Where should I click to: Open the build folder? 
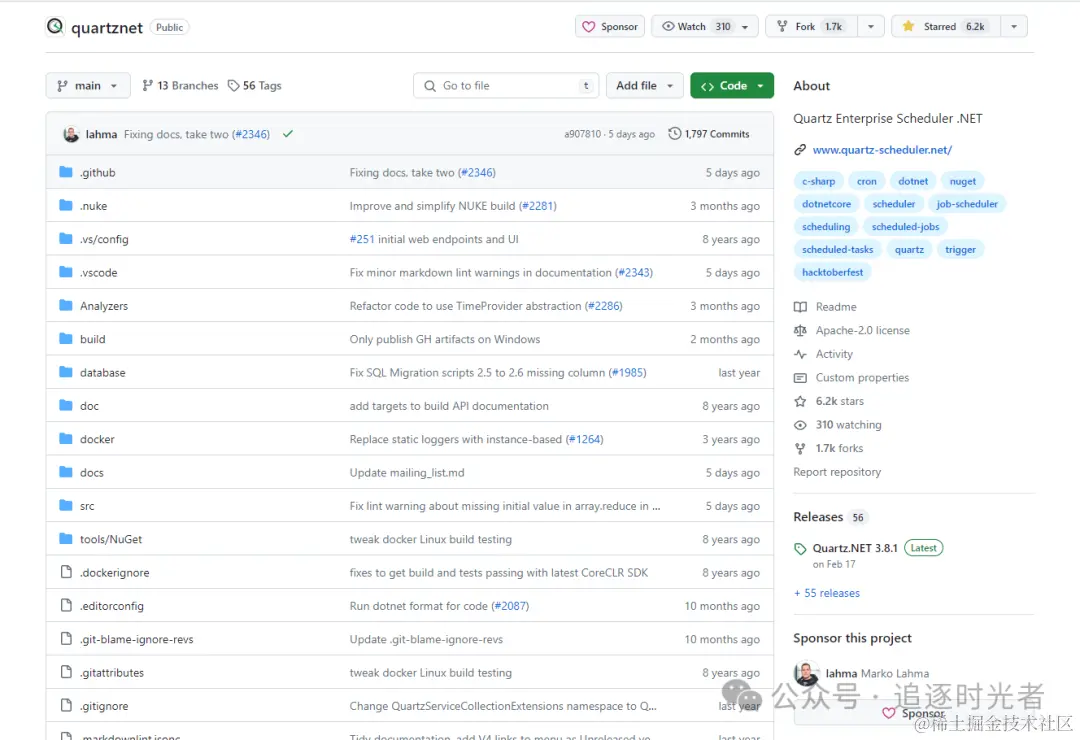92,339
